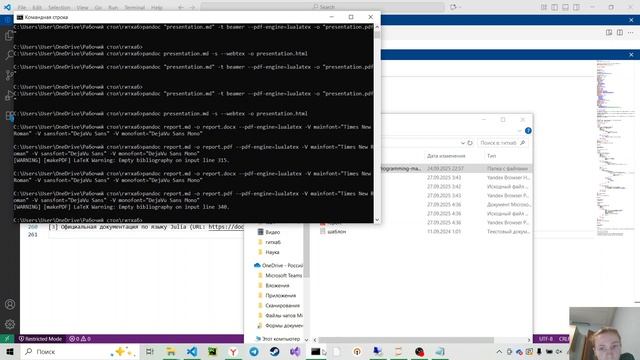Click the command prompt vertical scrollbar

[x=377, y=123]
